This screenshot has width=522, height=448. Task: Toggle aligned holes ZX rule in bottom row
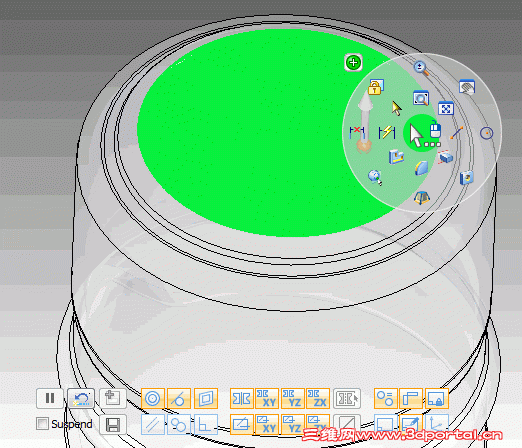tap(318, 425)
